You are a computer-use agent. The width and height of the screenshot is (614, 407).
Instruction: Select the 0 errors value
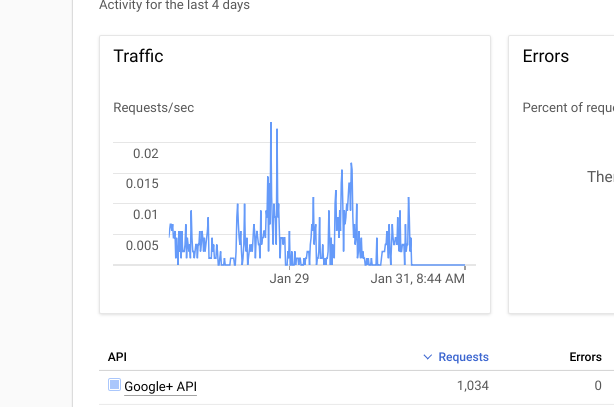pyautogui.click(x=598, y=385)
